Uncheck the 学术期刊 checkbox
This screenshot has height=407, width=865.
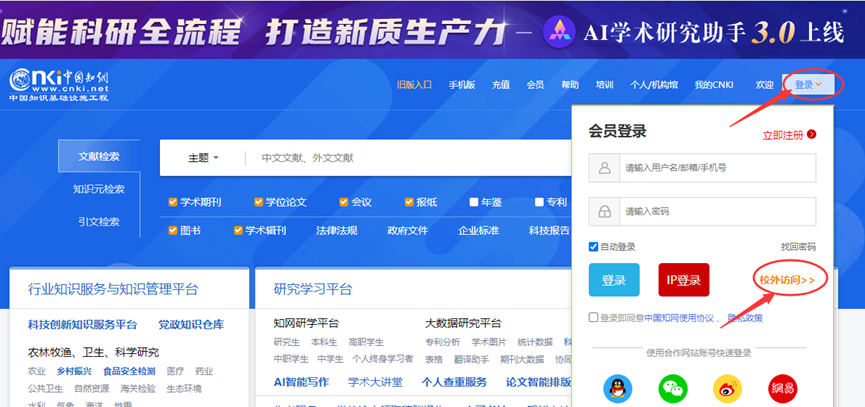click(x=173, y=202)
